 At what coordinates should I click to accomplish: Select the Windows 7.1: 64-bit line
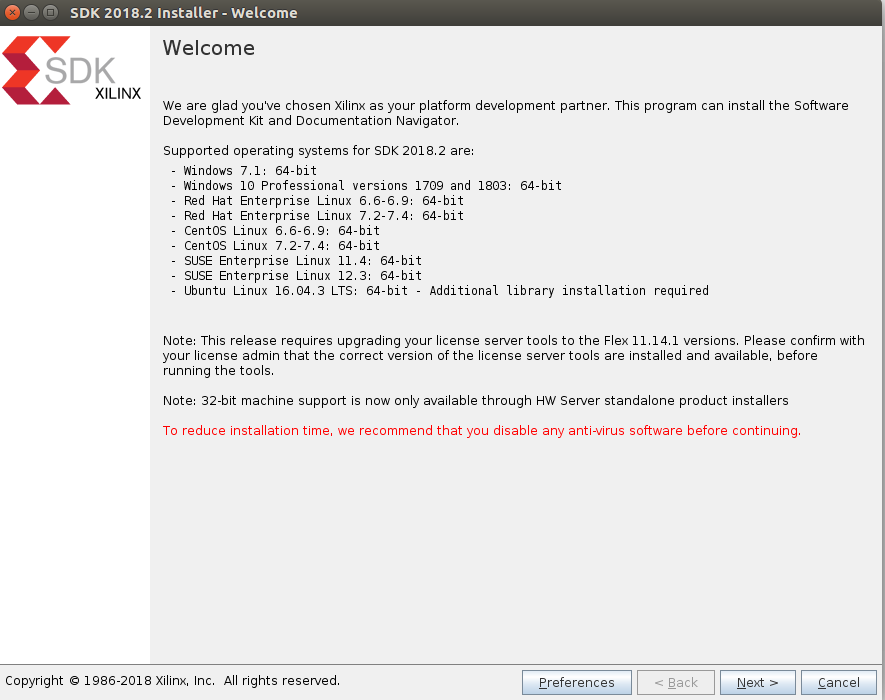pyautogui.click(x=244, y=170)
